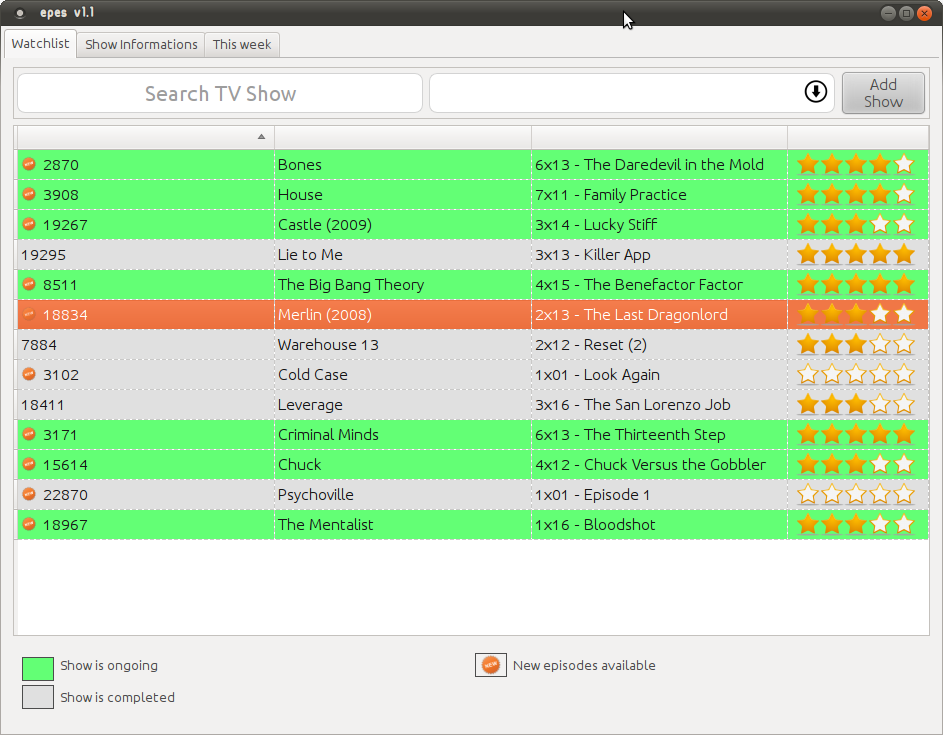Select the Chuck title cell
Viewport: 943px width, 735px height.
pos(403,464)
